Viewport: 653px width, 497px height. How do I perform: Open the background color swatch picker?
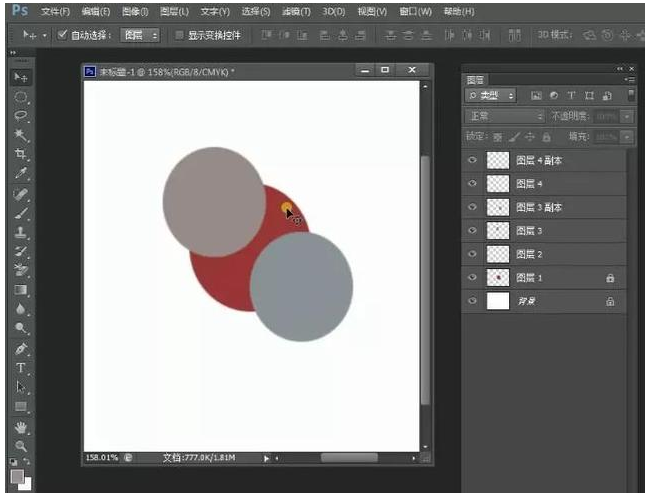[x=27, y=485]
